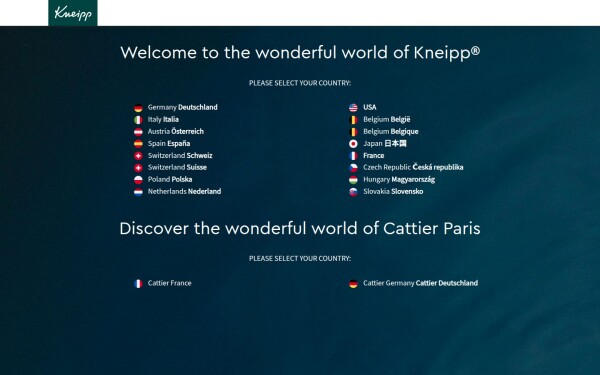Select Germany Deutschland country link
The height and width of the screenshot is (375, 600).
click(x=183, y=107)
